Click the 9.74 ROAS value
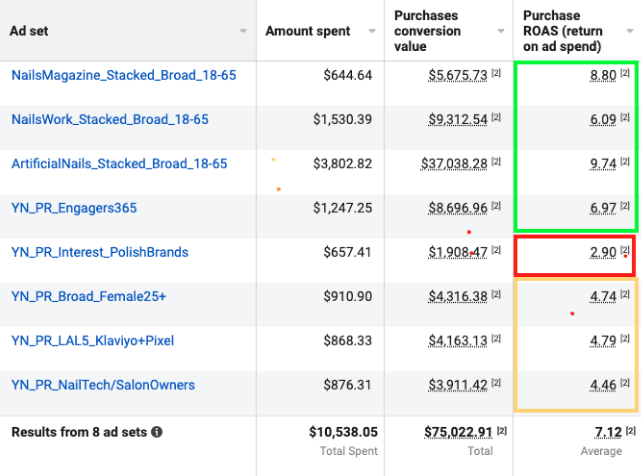This screenshot has width=641, height=476. point(602,164)
